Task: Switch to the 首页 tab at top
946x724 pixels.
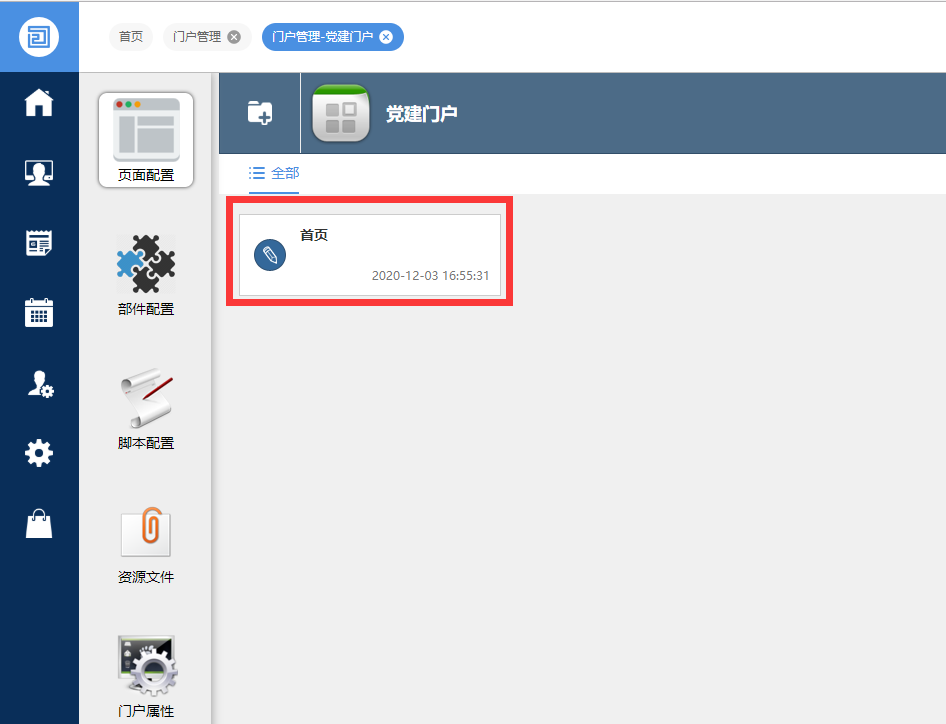Action: coord(131,37)
